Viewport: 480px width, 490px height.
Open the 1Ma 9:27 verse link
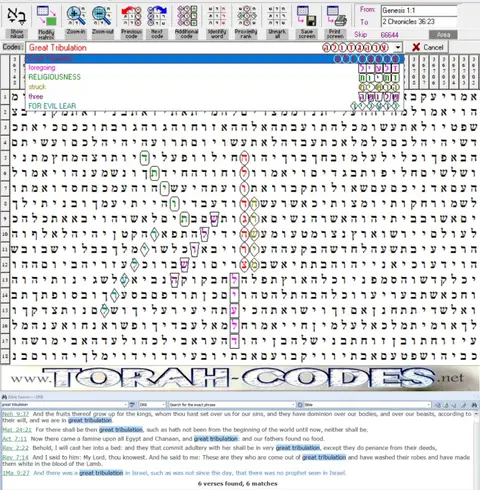[x=16, y=473]
